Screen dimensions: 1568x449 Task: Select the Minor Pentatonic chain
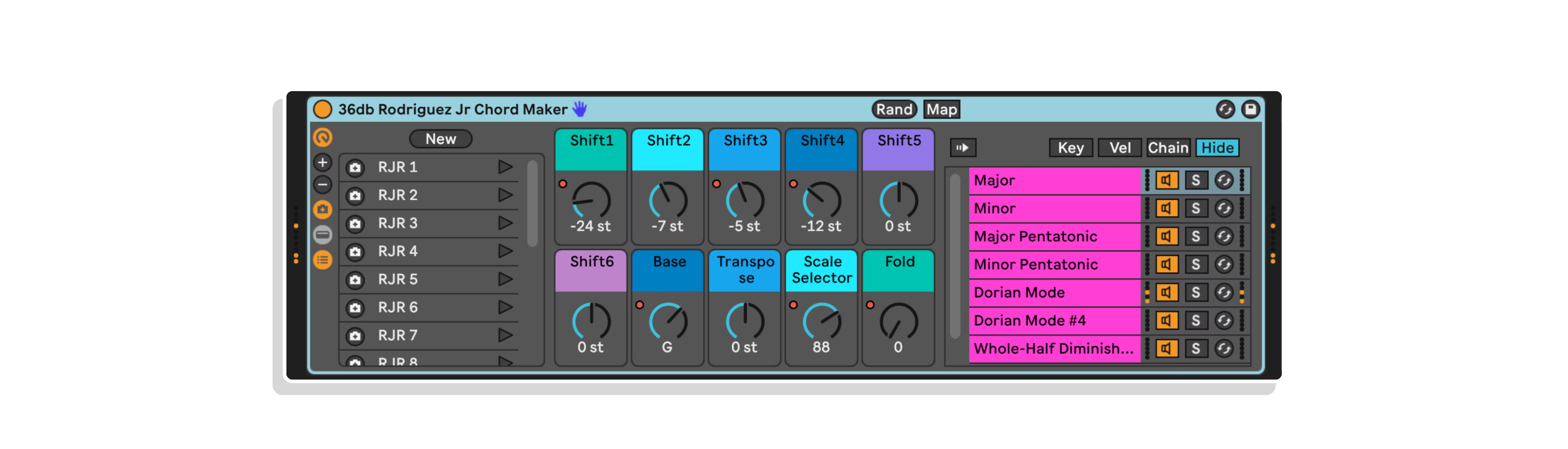pos(1054,265)
